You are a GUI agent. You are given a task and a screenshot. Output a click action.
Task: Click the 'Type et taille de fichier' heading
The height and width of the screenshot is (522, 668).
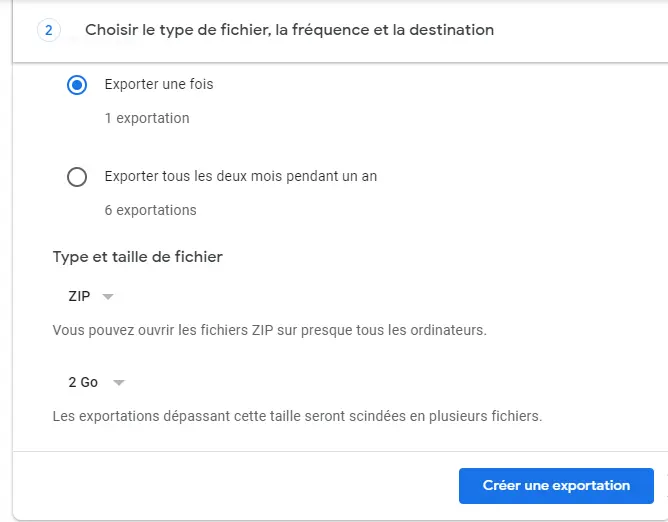[137, 257]
